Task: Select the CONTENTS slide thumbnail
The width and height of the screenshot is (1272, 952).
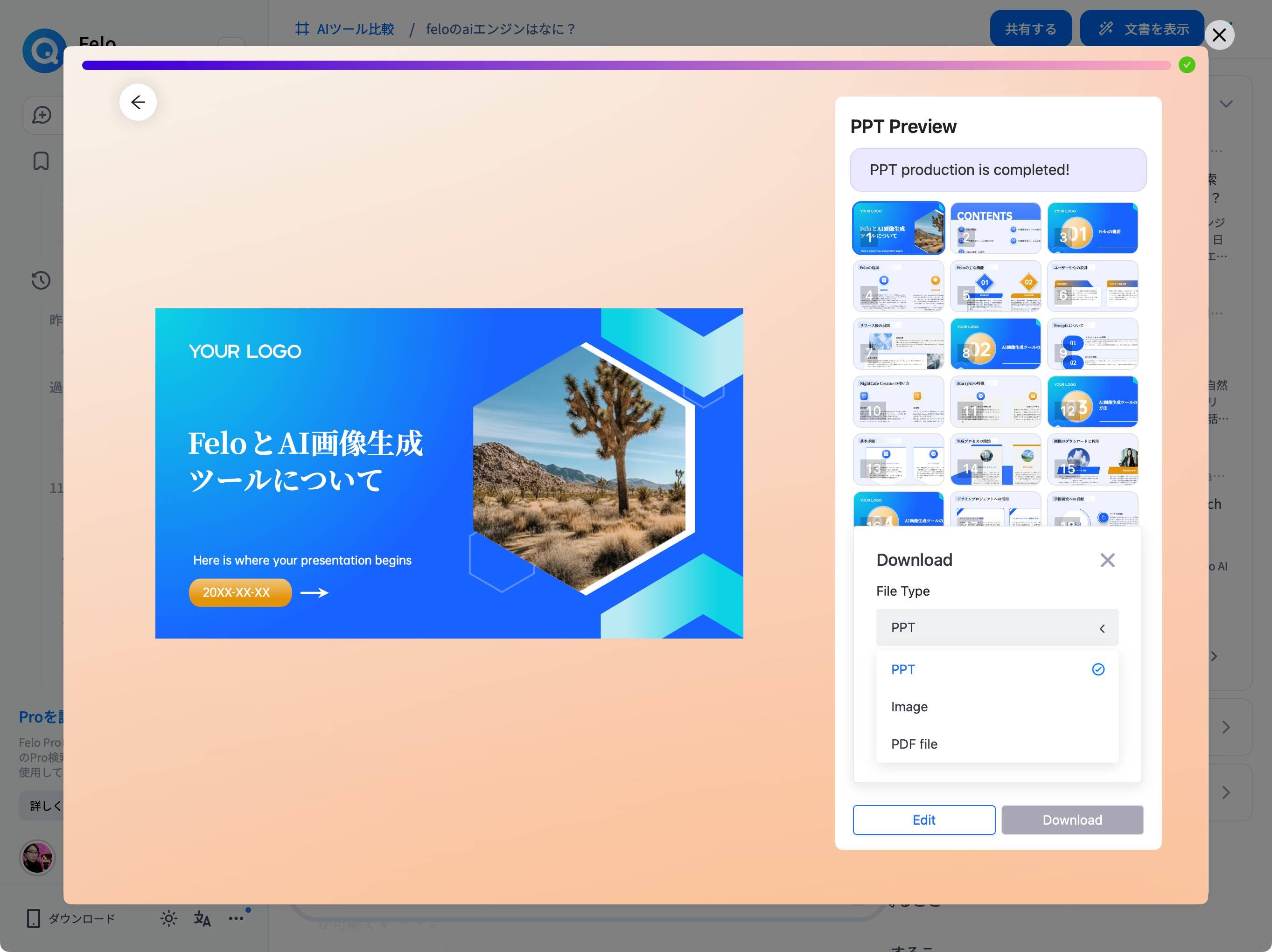Action: [995, 228]
